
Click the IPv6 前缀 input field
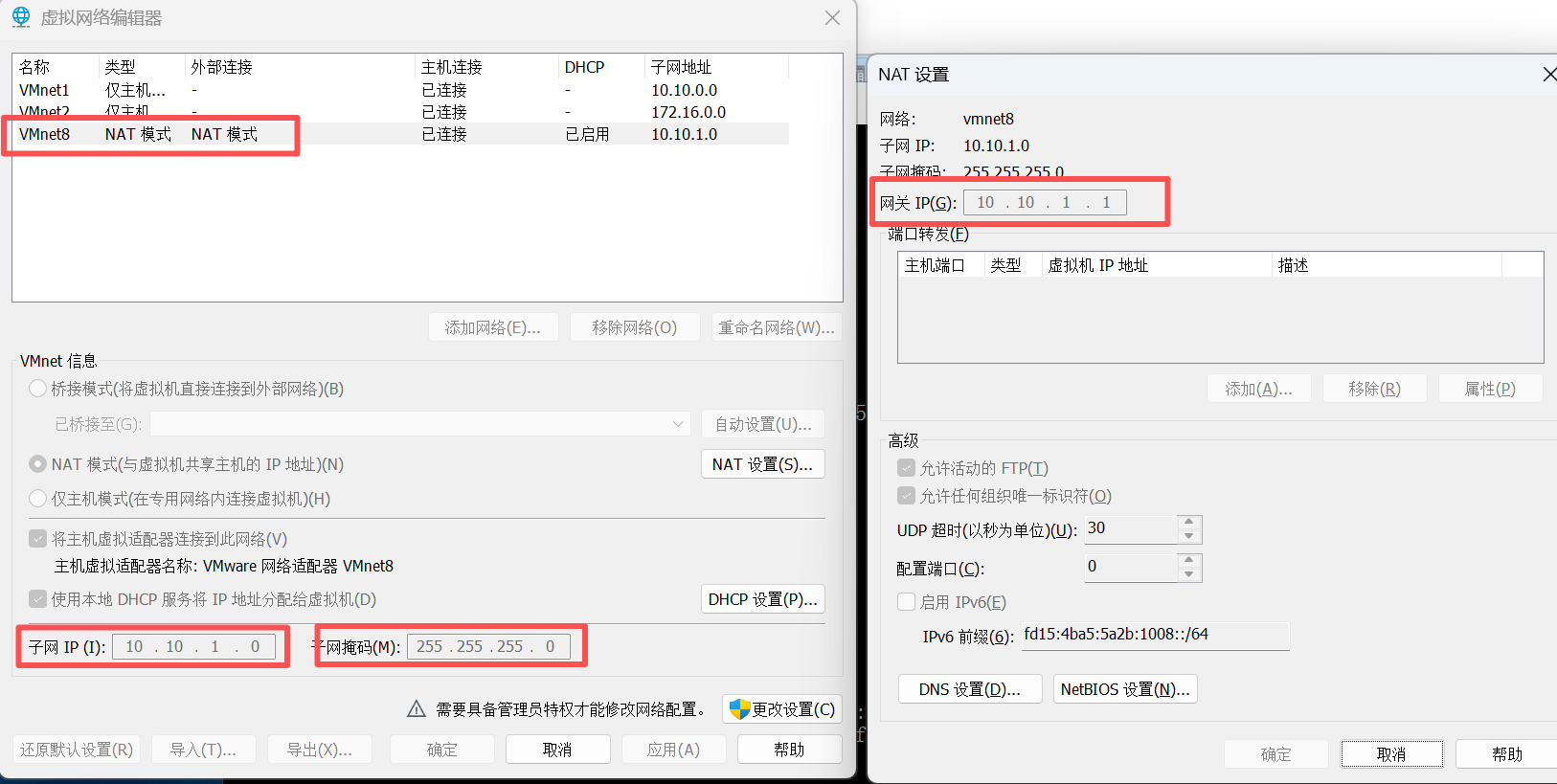[x=1156, y=635]
